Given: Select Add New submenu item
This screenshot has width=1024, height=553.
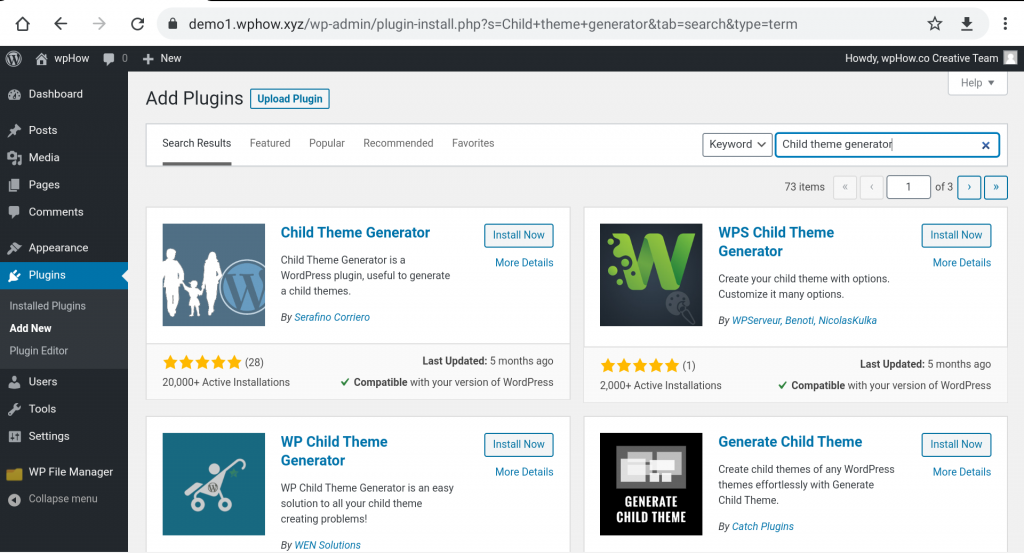Looking at the screenshot, I should tap(31, 328).
